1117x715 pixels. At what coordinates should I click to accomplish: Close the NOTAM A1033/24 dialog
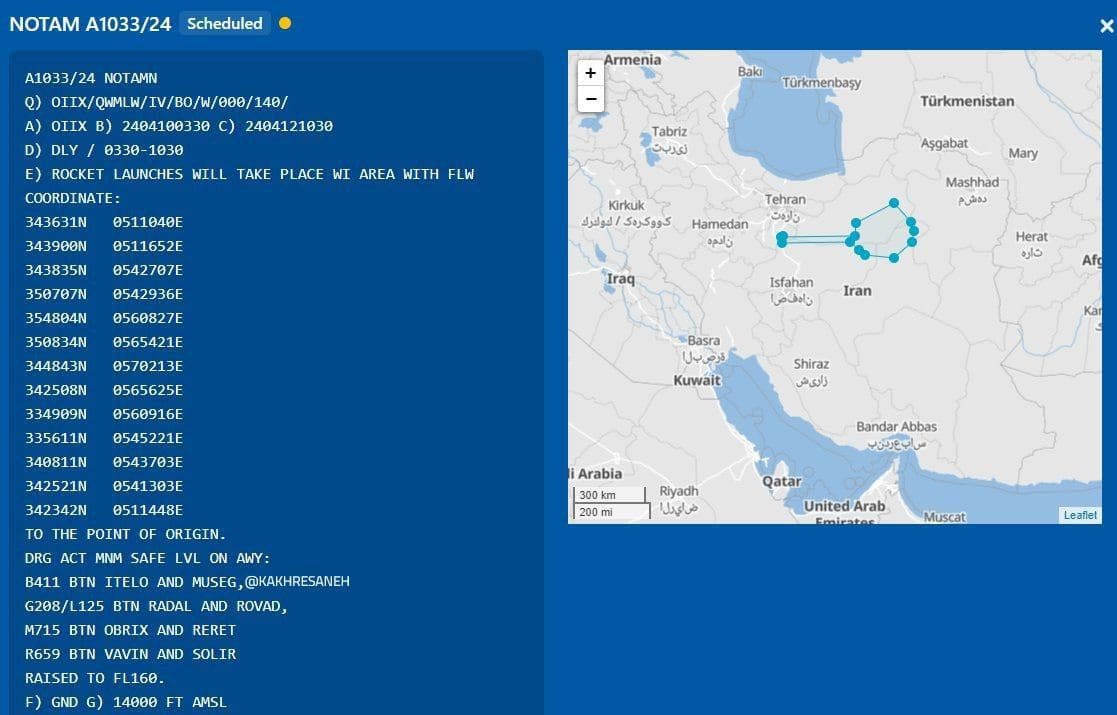click(1106, 26)
